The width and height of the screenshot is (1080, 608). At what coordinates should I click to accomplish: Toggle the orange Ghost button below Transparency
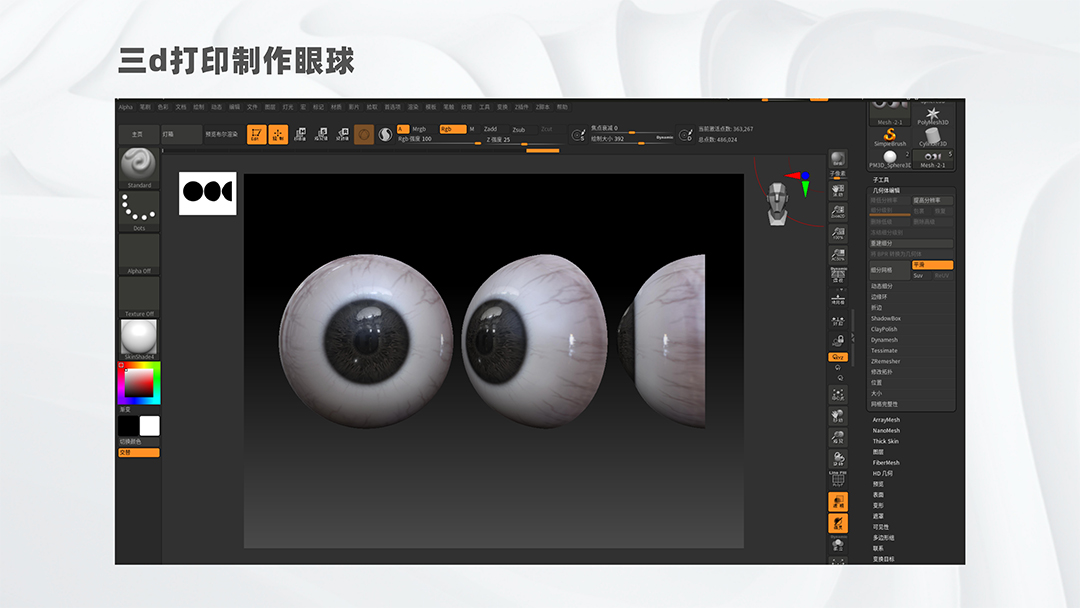click(x=838, y=524)
